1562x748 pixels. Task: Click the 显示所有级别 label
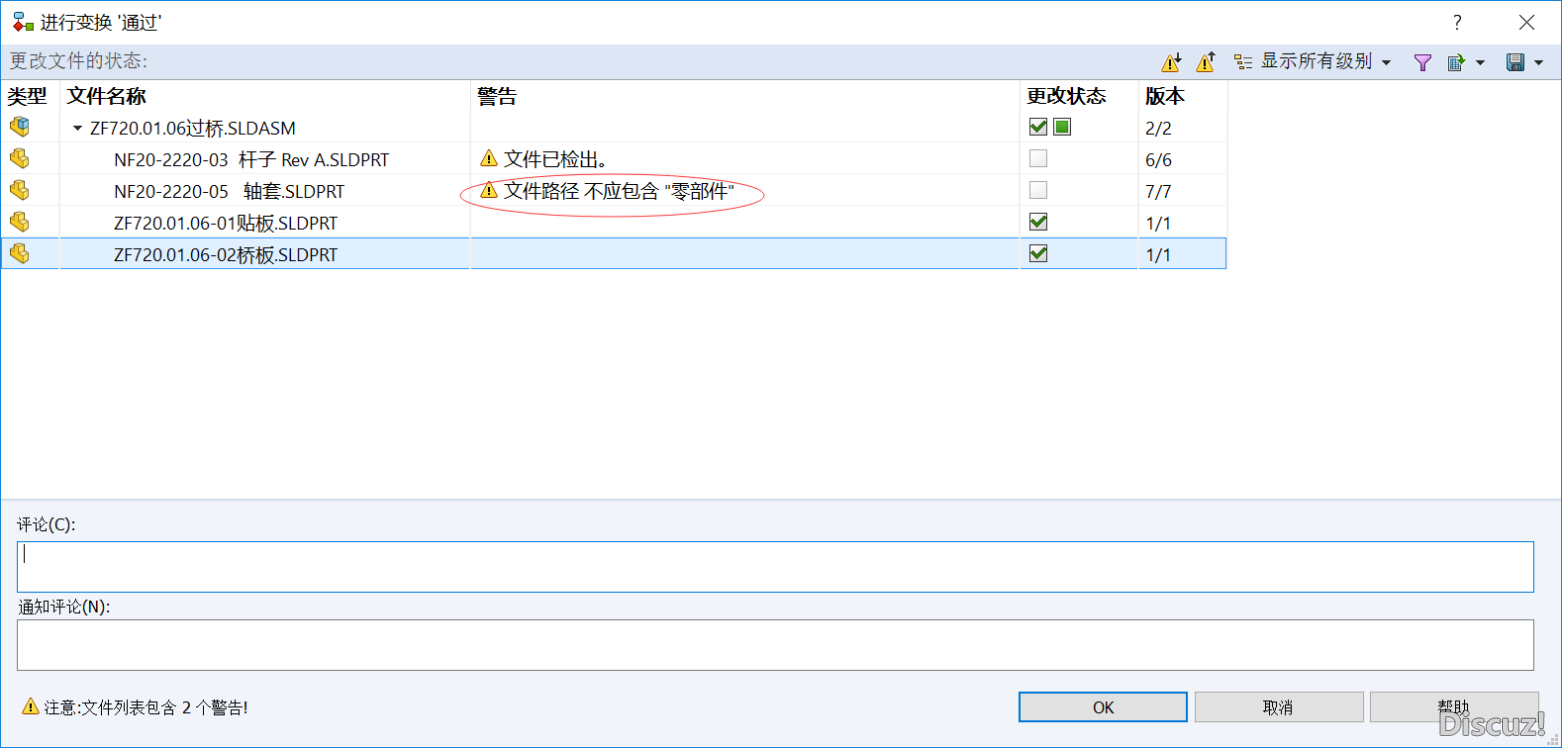(x=1316, y=62)
